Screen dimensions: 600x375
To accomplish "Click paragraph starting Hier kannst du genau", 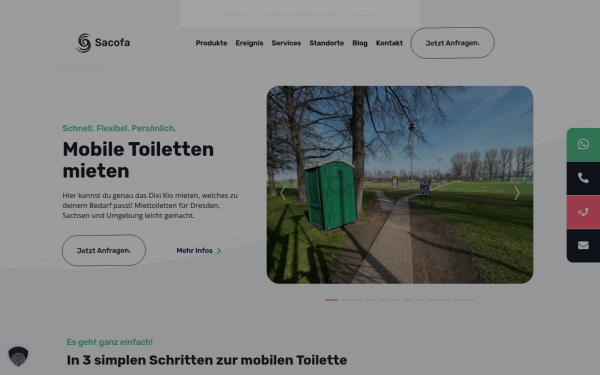I will [x=150, y=205].
